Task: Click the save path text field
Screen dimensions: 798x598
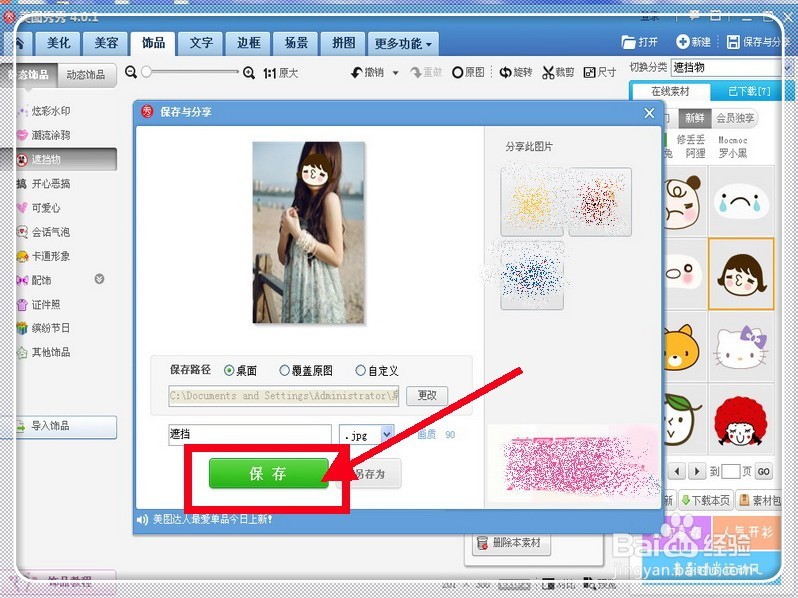Action: [x=283, y=395]
